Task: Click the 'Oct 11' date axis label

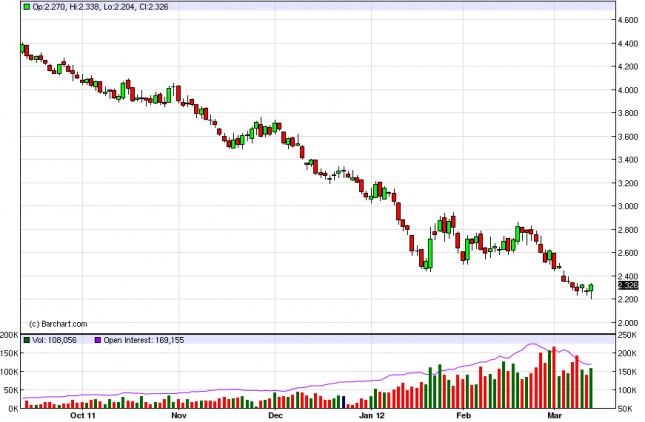Action: (83, 415)
